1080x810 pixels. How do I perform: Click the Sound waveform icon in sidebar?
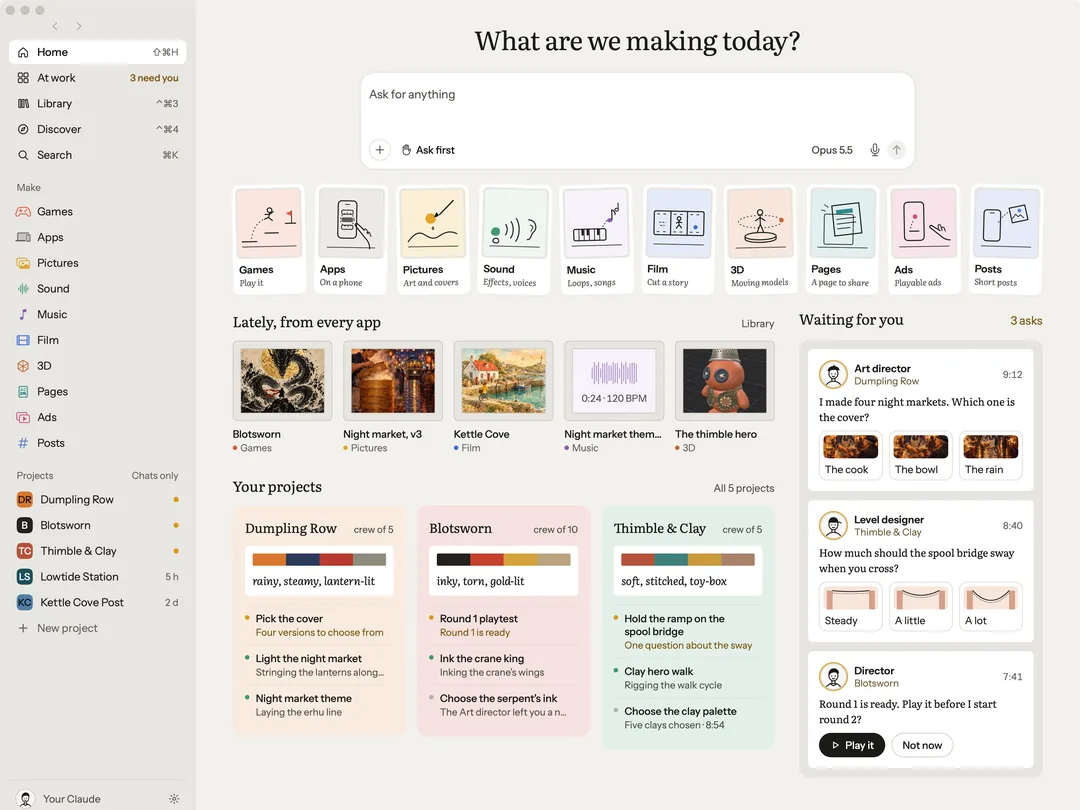(x=23, y=289)
